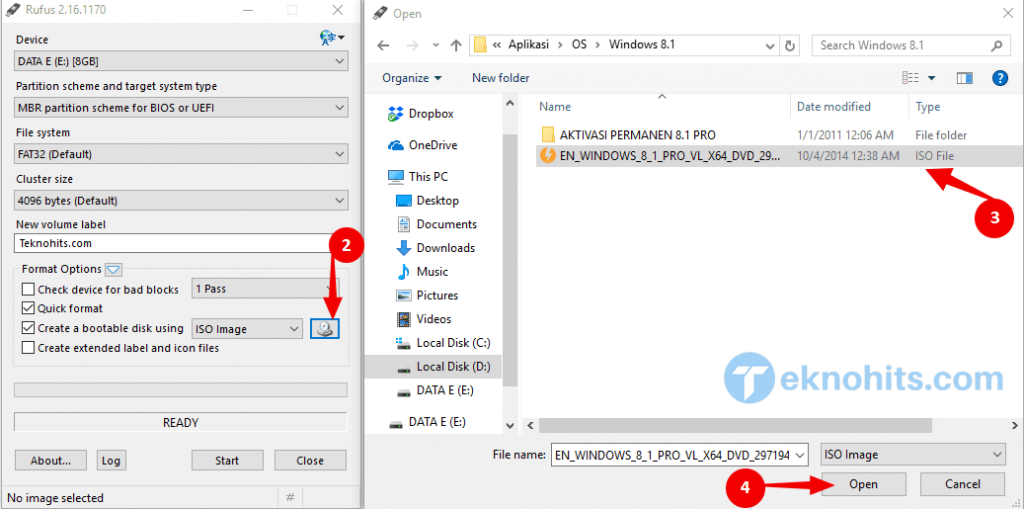Open the 1 Pass dropdown
The height and width of the screenshot is (509, 1024).
[x=265, y=288]
